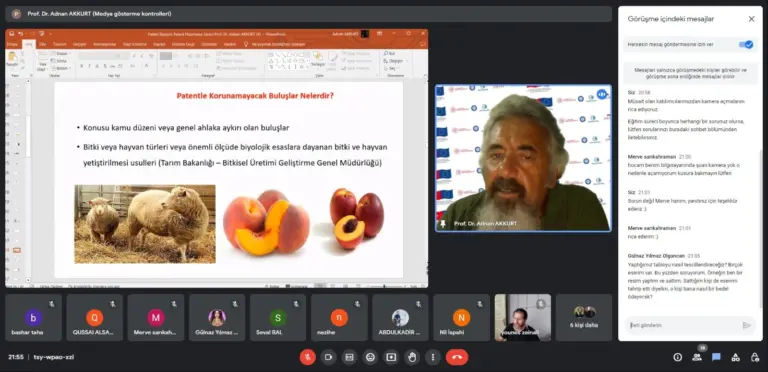Switch to the Görünüm ribbon tab

pos(209,44)
